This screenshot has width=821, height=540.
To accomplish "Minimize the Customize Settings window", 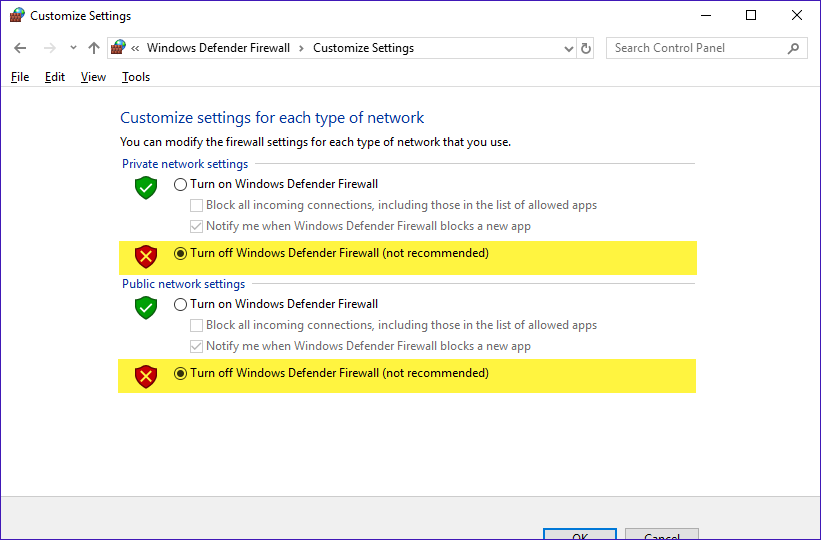I will pyautogui.click(x=706, y=16).
